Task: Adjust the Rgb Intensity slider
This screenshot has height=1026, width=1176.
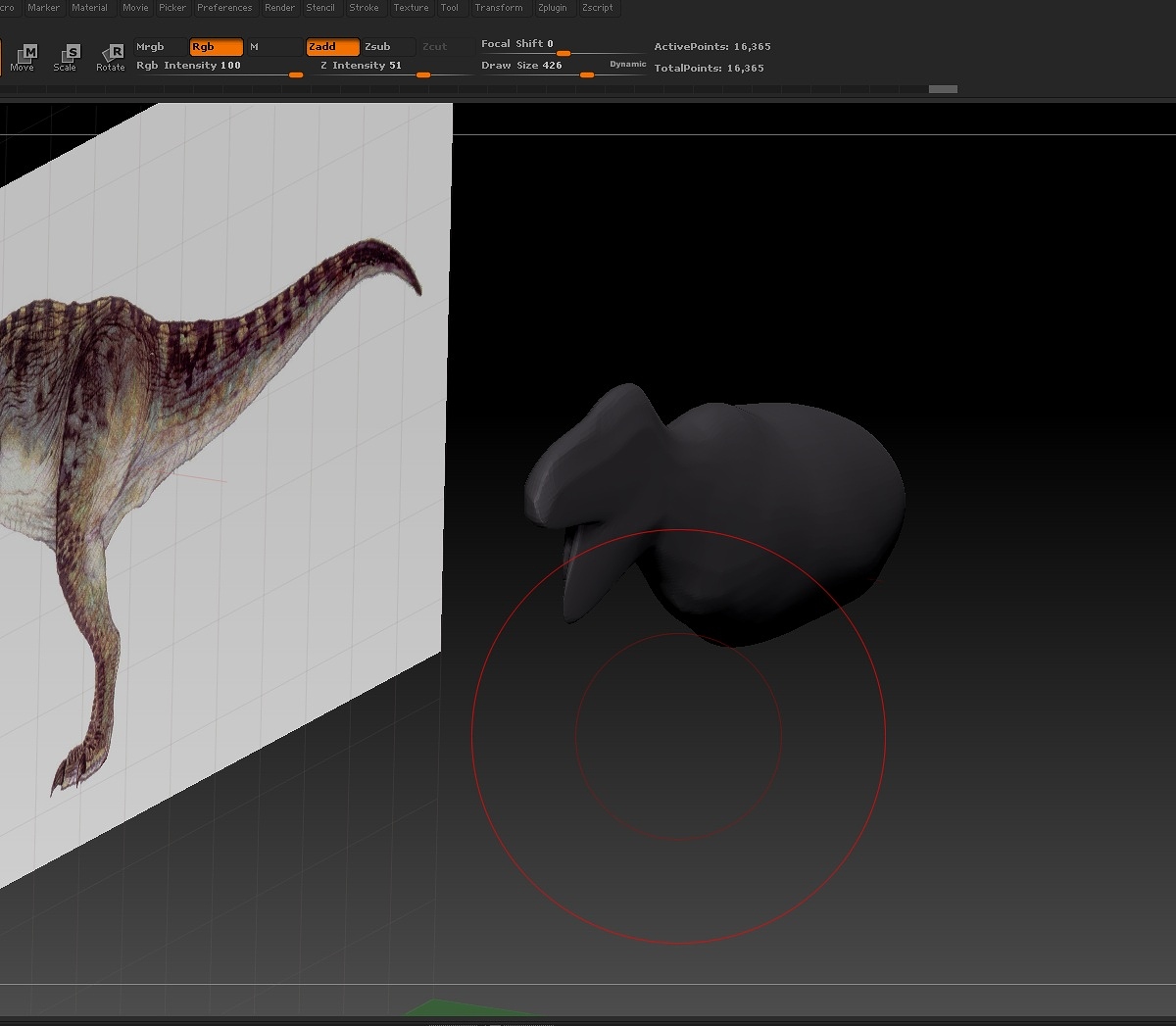Action: coord(219,67)
